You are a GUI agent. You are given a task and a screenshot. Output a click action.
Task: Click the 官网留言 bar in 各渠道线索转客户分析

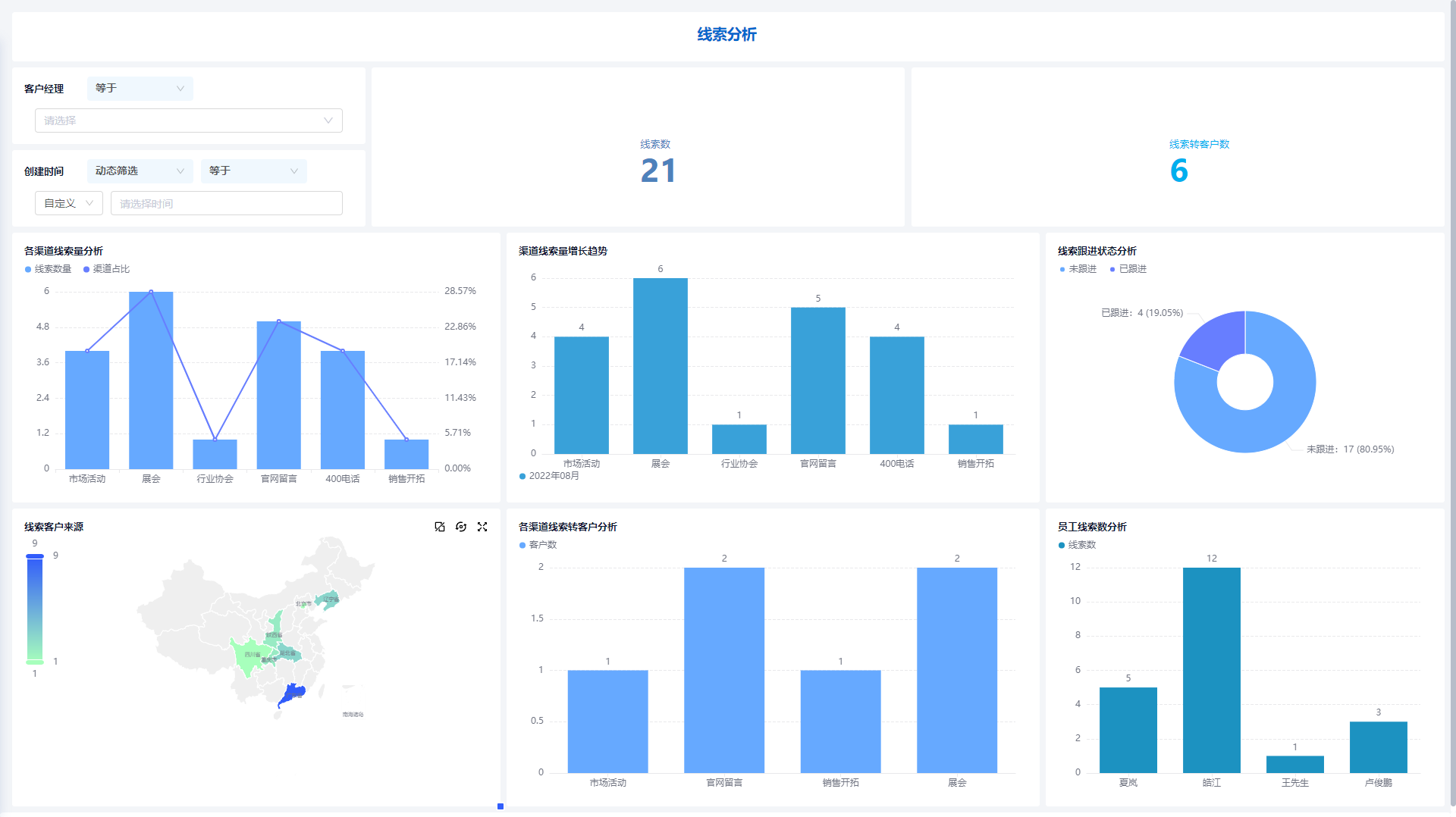click(x=724, y=670)
